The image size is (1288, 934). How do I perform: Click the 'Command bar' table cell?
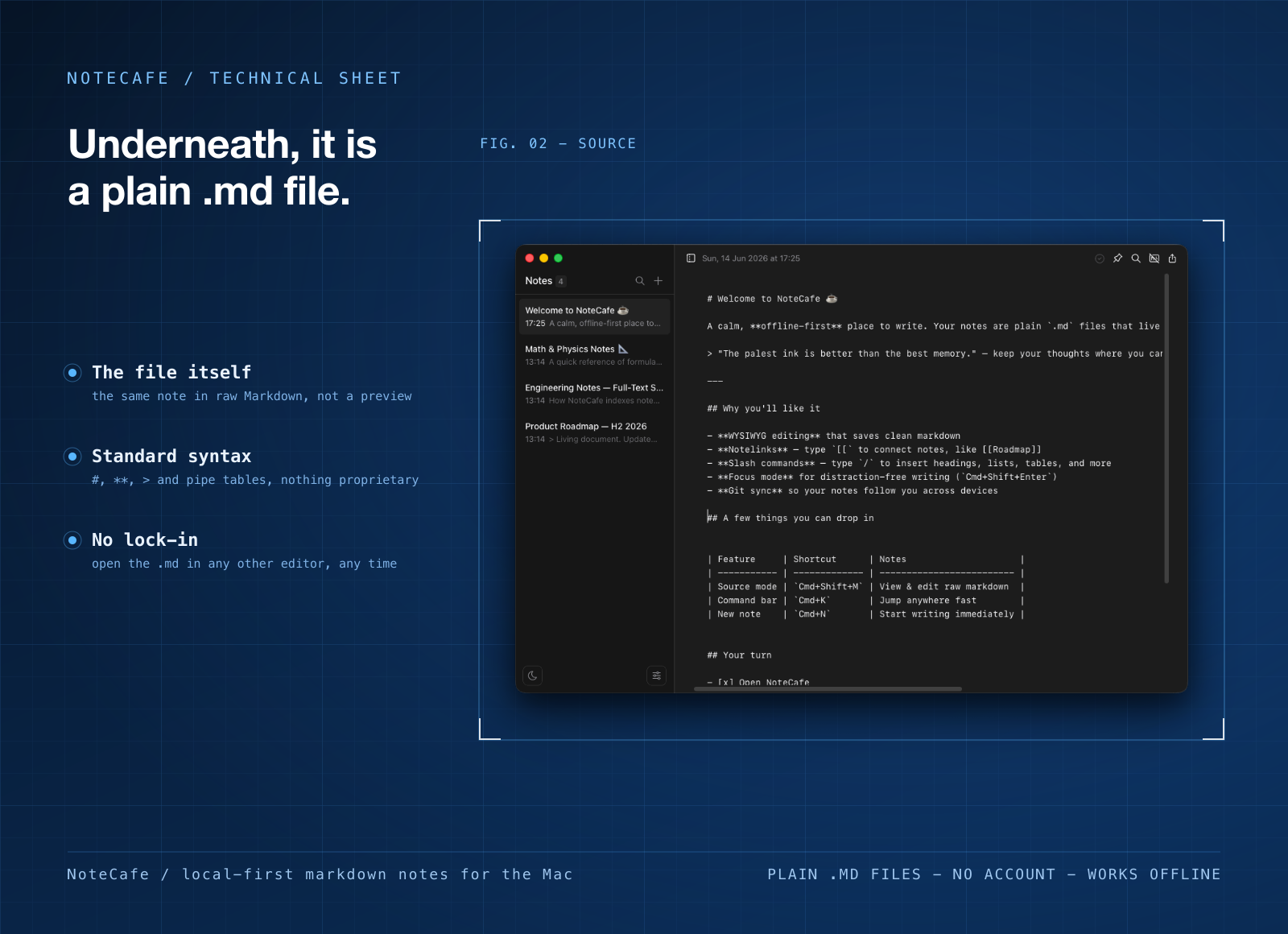747,601
